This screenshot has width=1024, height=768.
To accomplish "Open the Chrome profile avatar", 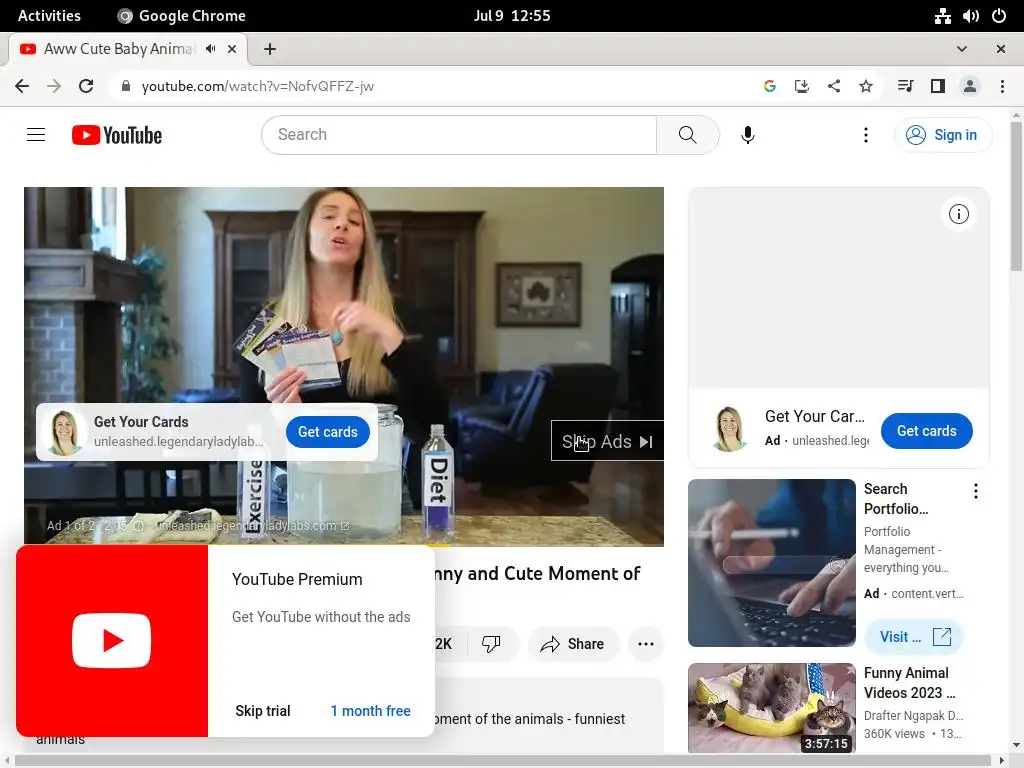I will 970,86.
